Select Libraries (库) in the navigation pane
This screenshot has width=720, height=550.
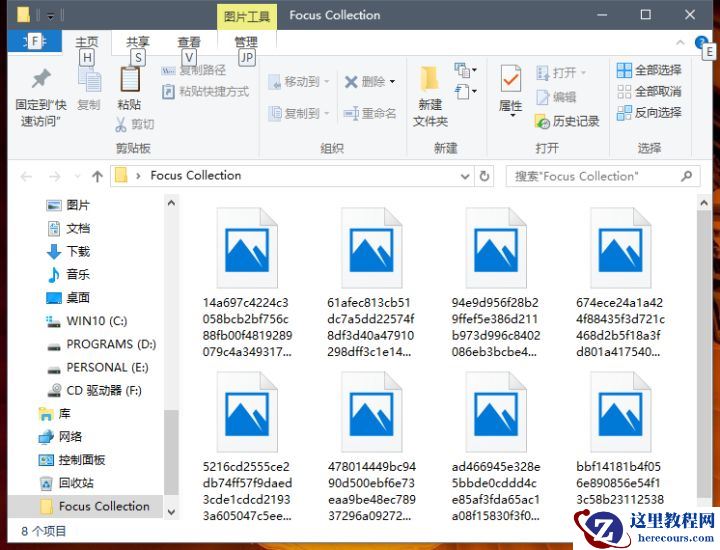54,414
